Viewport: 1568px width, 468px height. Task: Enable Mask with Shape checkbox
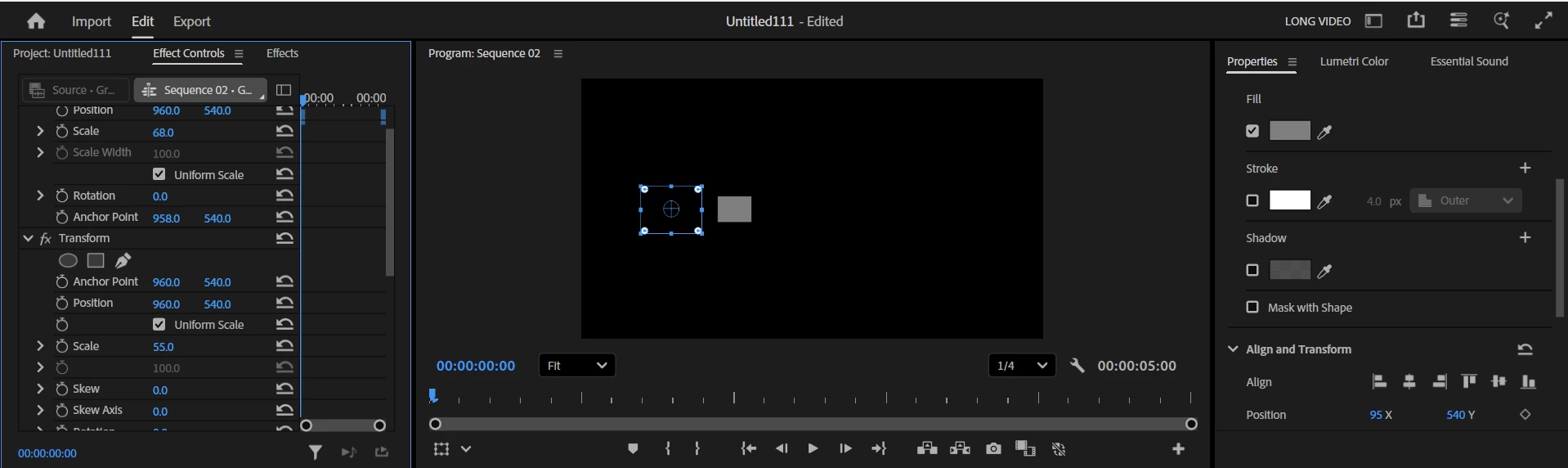click(x=1252, y=307)
